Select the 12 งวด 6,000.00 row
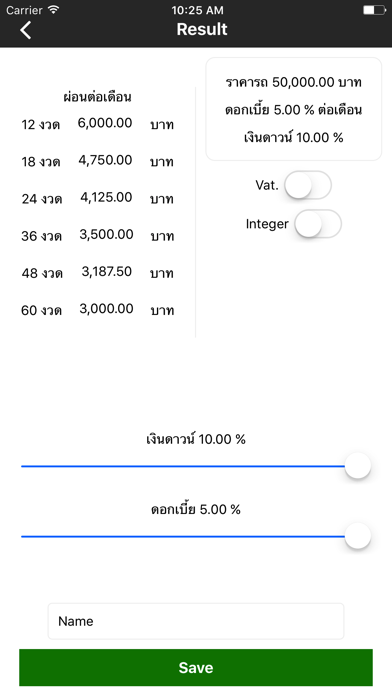Image resolution: width=392 pixels, height=696 pixels. (x=98, y=124)
